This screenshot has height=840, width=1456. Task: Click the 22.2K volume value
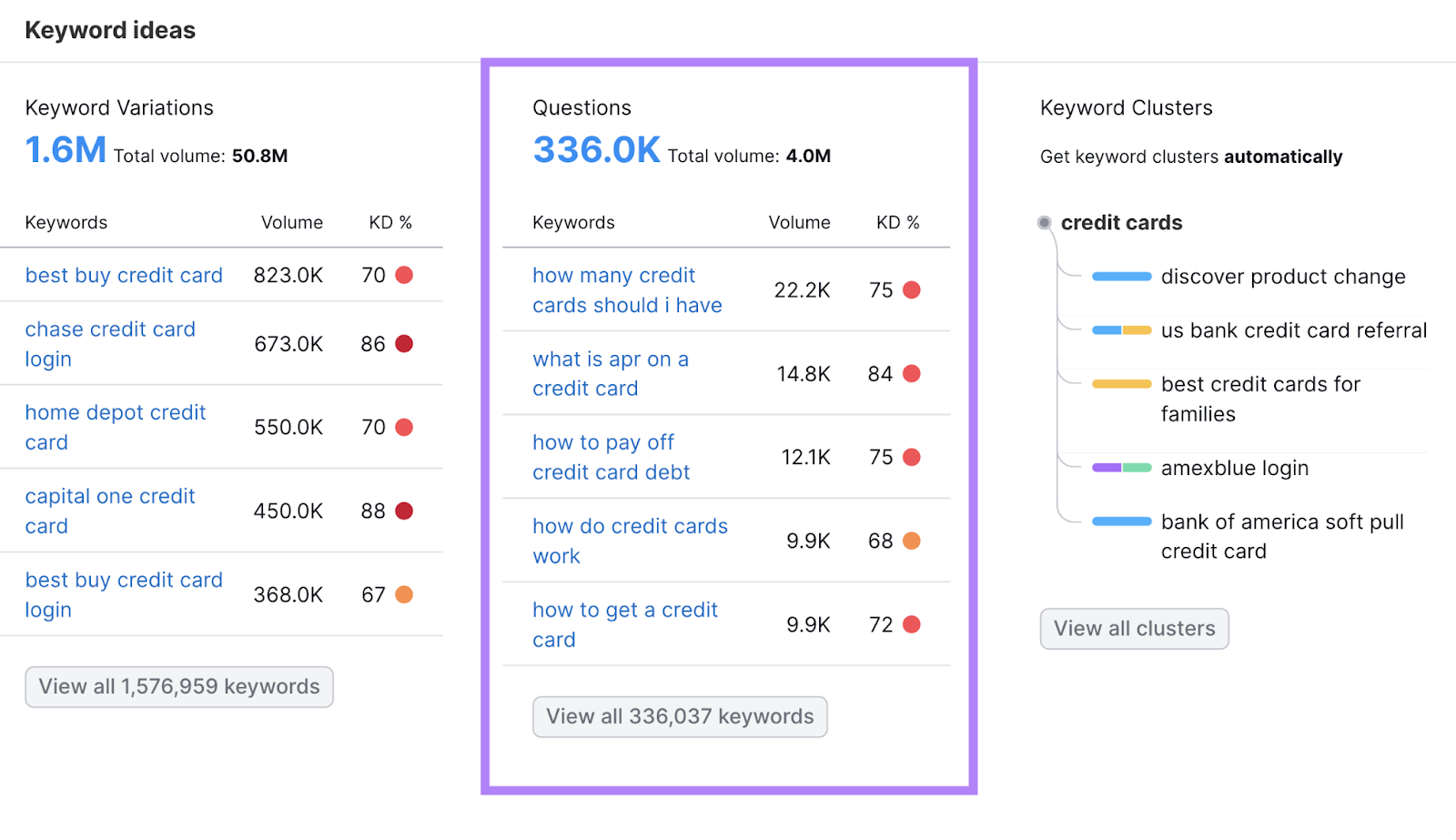802,290
